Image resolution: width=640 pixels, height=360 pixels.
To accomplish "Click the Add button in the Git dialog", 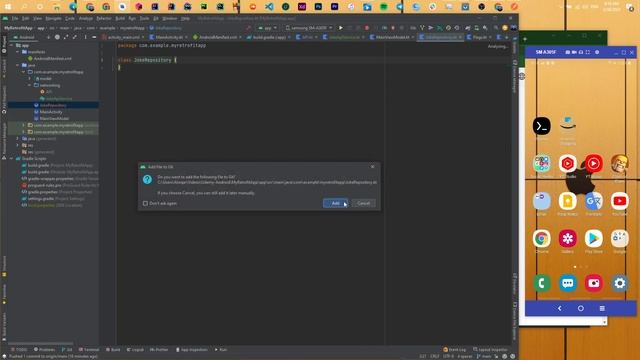I will click(335, 203).
